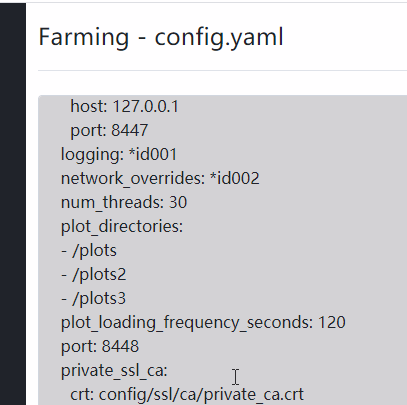Click the 127.0.0.1 address value
This screenshot has width=407, height=405.
coord(146,107)
